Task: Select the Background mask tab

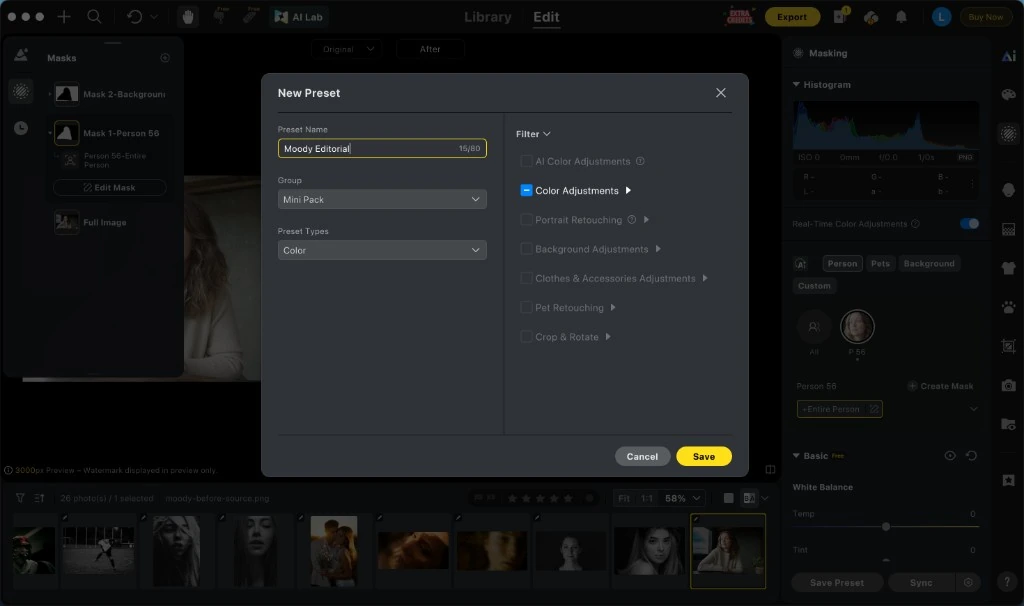Action: (x=929, y=263)
